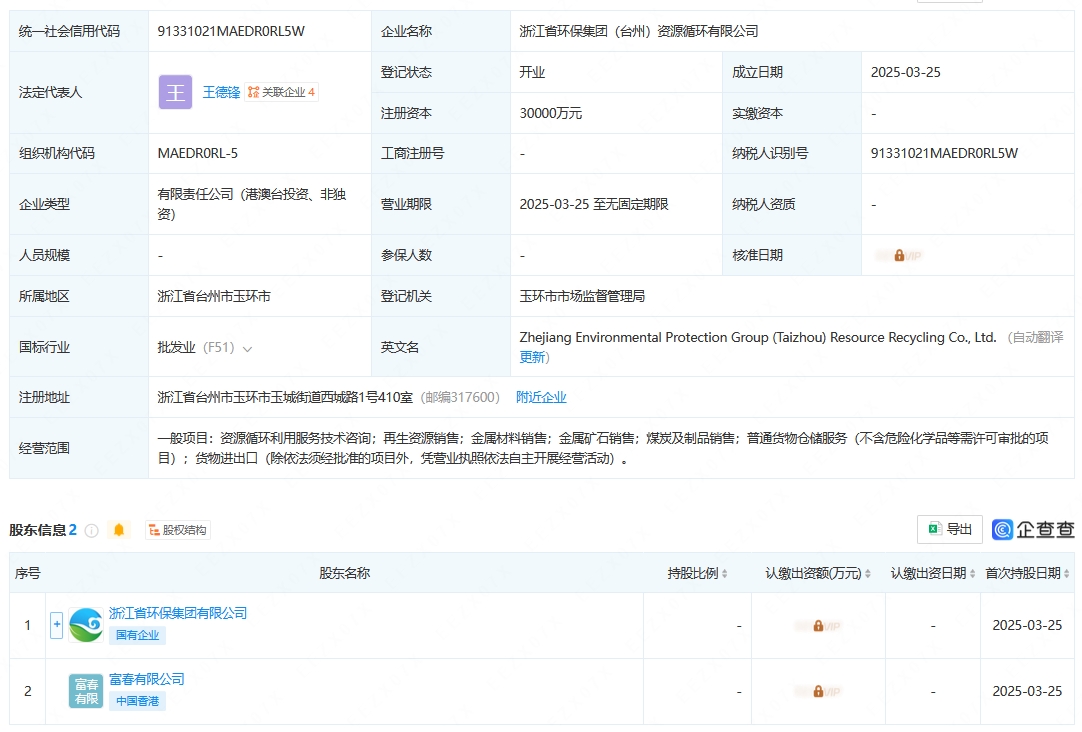Select the organization code MAEDR0RL-5

click(x=197, y=153)
